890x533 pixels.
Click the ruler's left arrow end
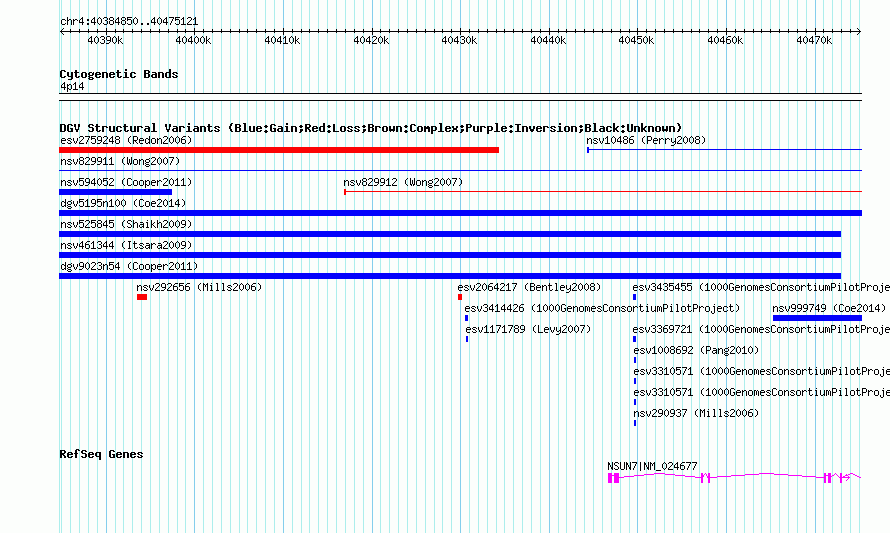click(x=62, y=31)
